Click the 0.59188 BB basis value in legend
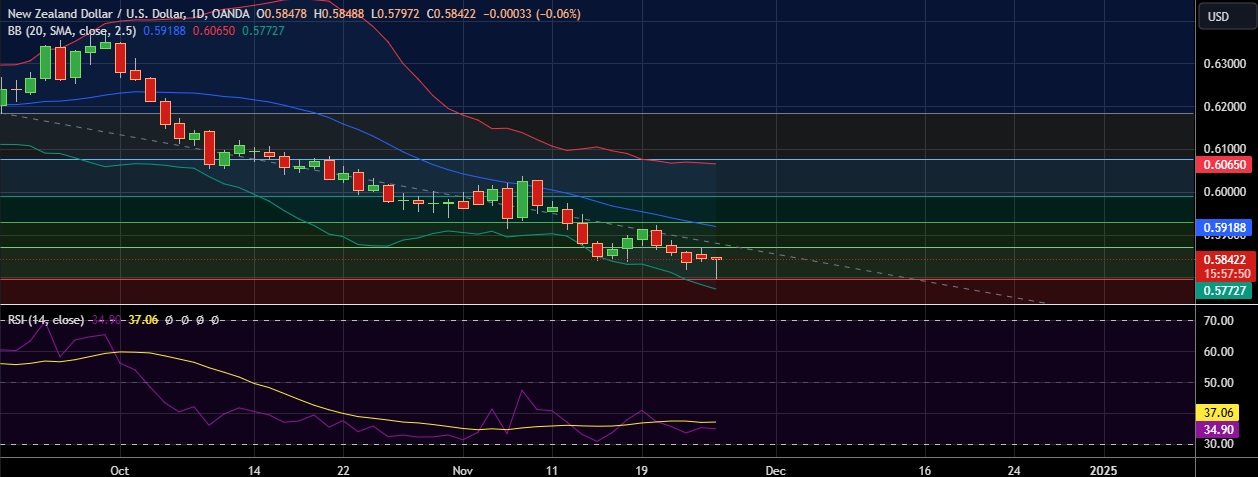 pyautogui.click(x=166, y=31)
